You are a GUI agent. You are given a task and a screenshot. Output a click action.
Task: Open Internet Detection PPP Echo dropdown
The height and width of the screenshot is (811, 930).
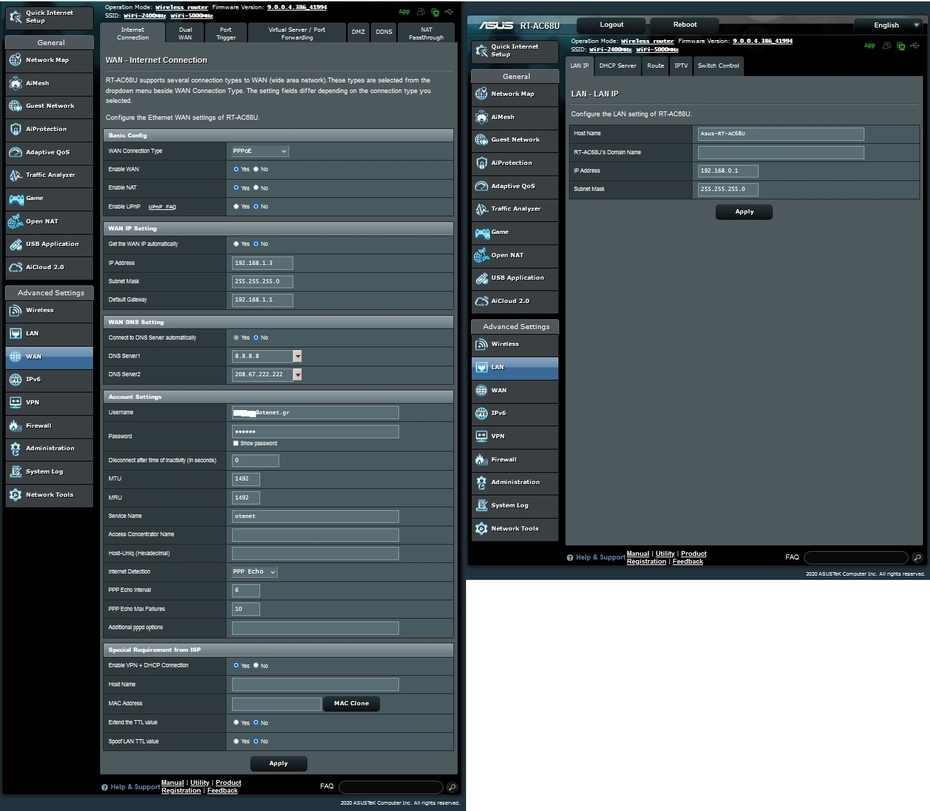point(254,572)
